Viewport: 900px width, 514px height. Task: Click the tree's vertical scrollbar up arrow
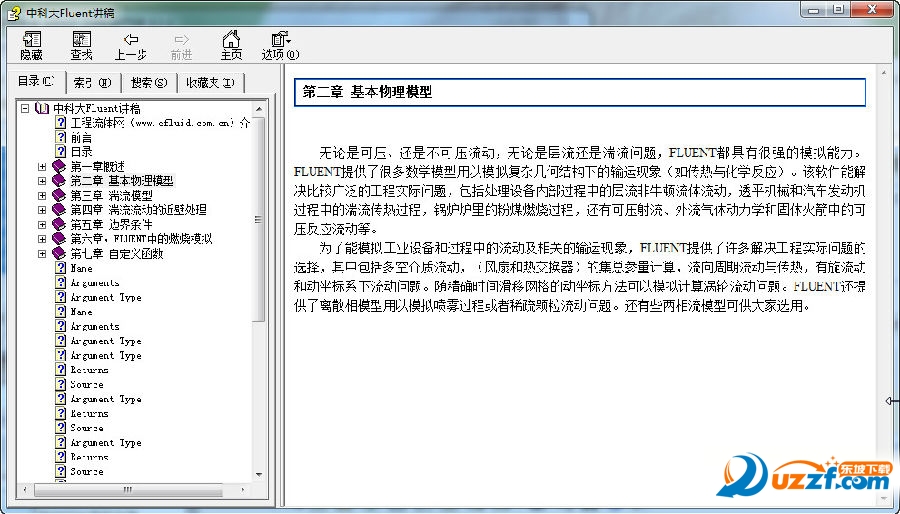point(259,108)
